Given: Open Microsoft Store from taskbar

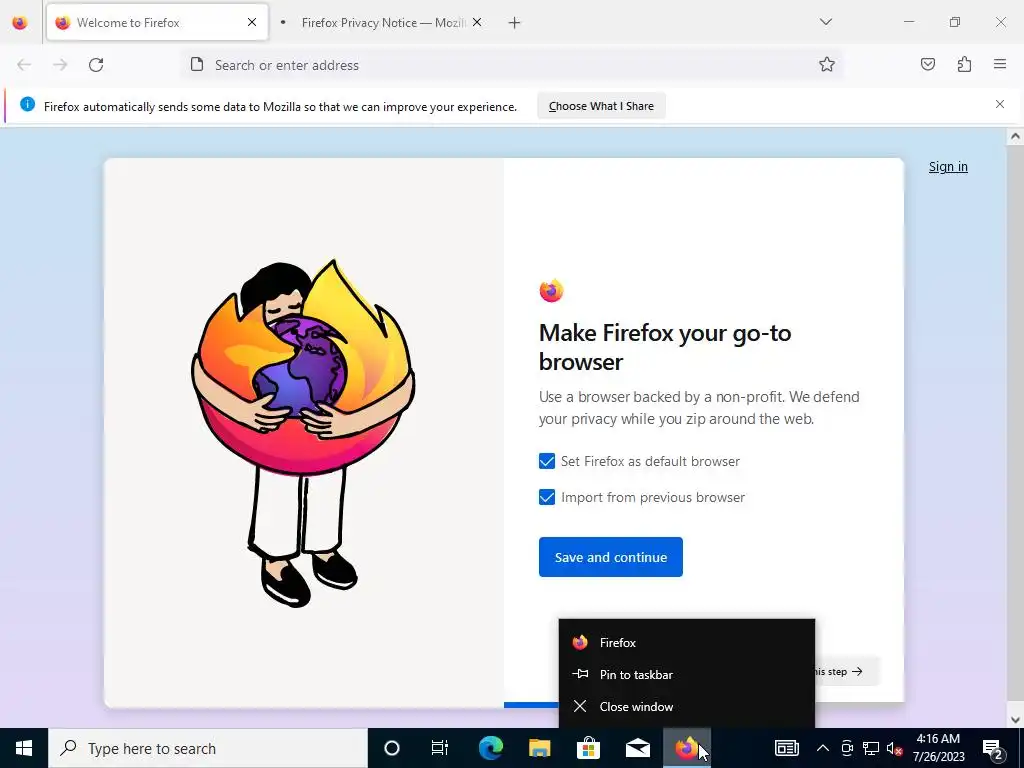Looking at the screenshot, I should click(588, 748).
